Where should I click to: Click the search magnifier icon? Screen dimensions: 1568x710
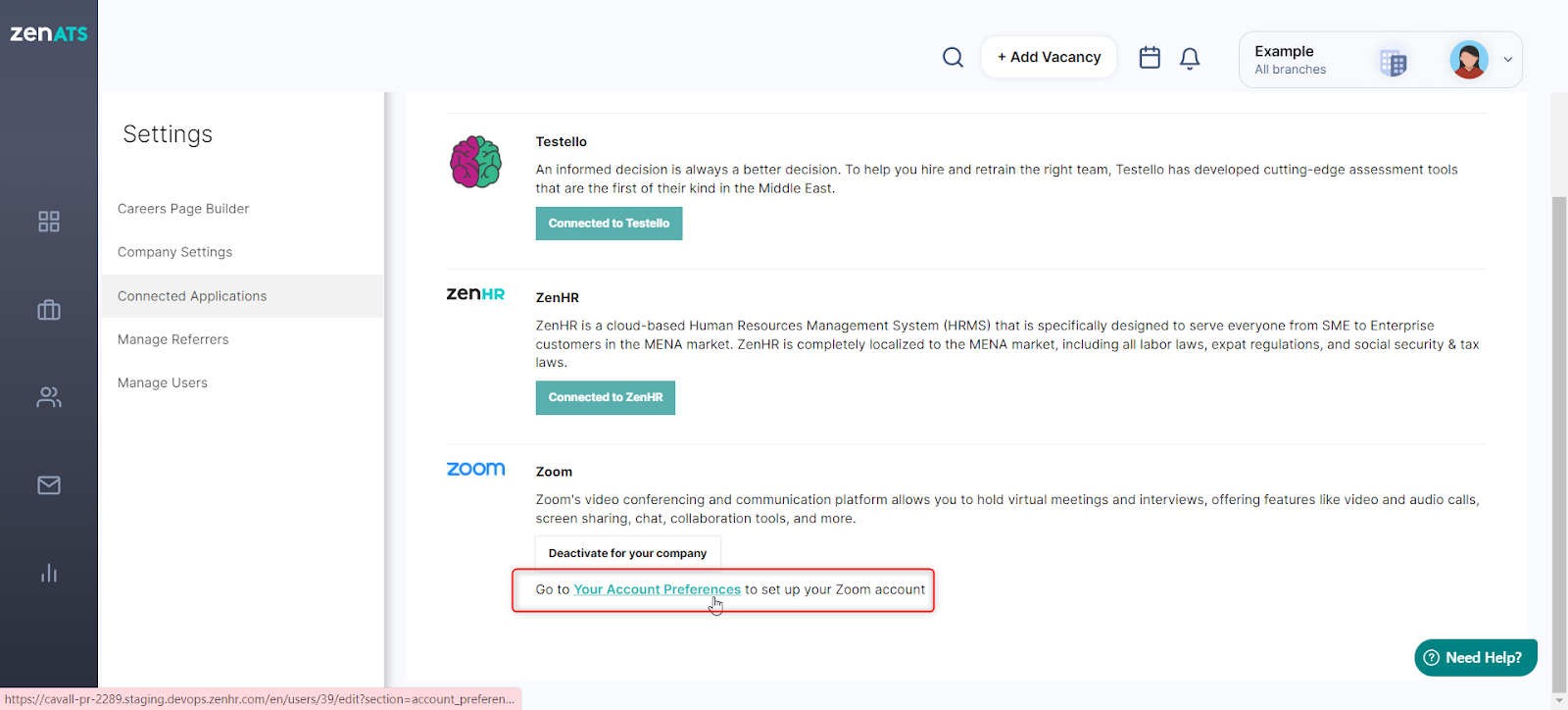[x=953, y=58]
